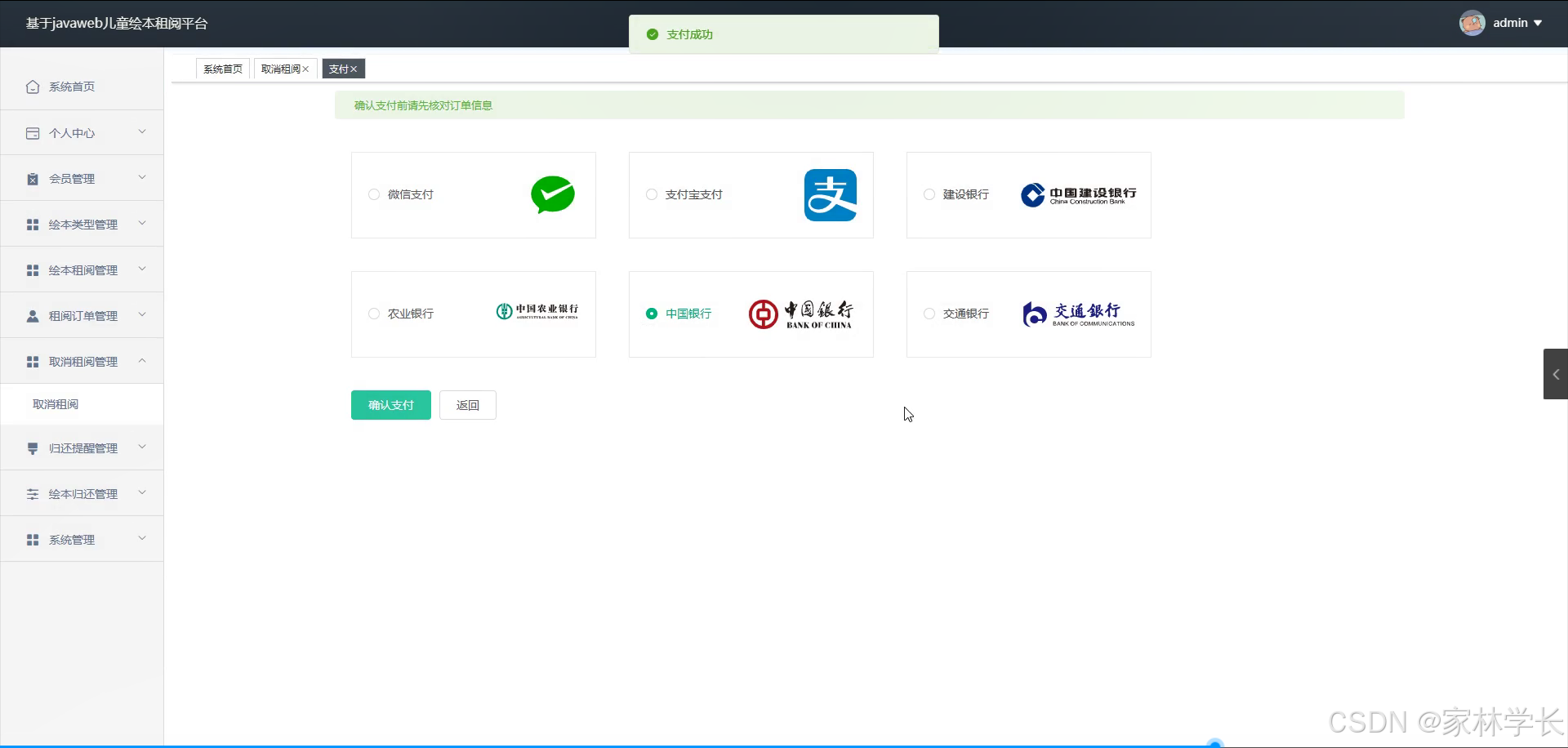Expand the 会员管理 chevron
The height and width of the screenshot is (748, 1568).
click(x=142, y=177)
